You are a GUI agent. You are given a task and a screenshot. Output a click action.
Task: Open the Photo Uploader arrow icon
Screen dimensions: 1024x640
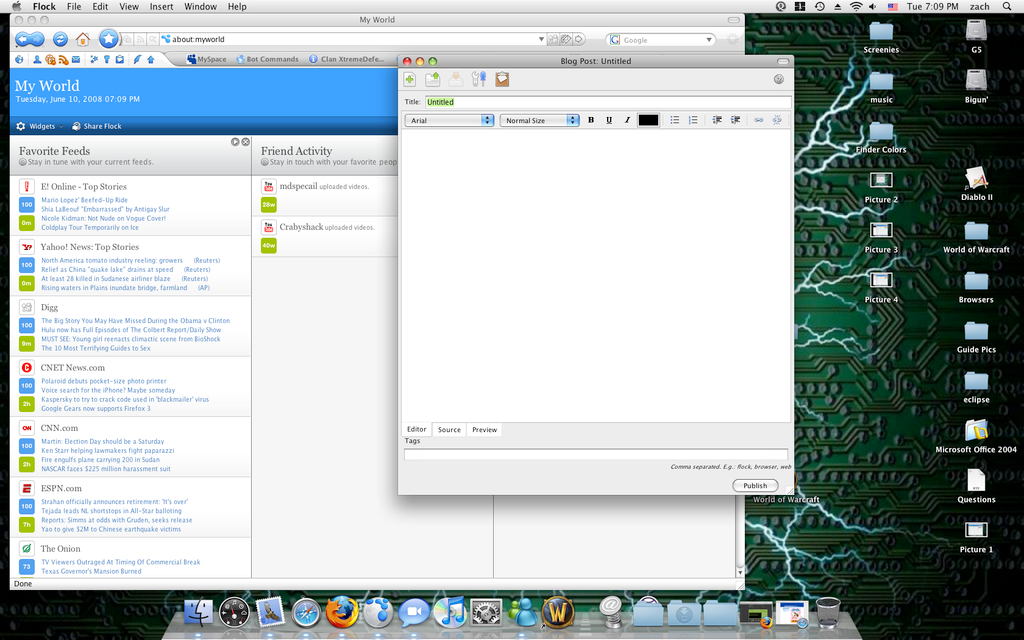[x=151, y=59]
